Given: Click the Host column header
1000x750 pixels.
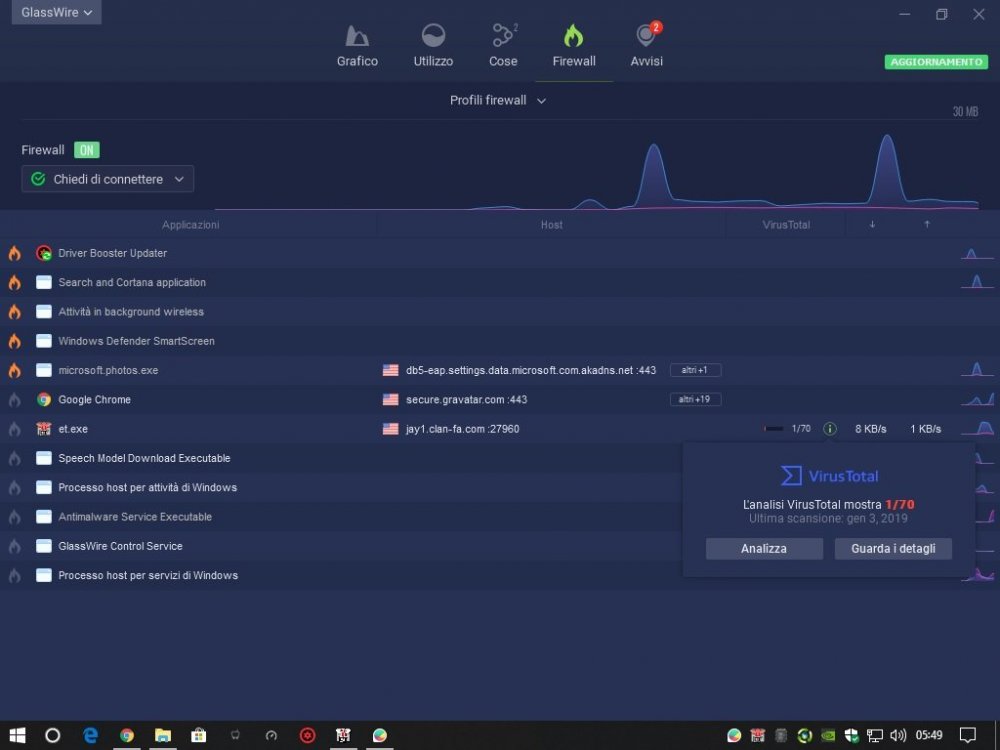Looking at the screenshot, I should [x=552, y=225].
